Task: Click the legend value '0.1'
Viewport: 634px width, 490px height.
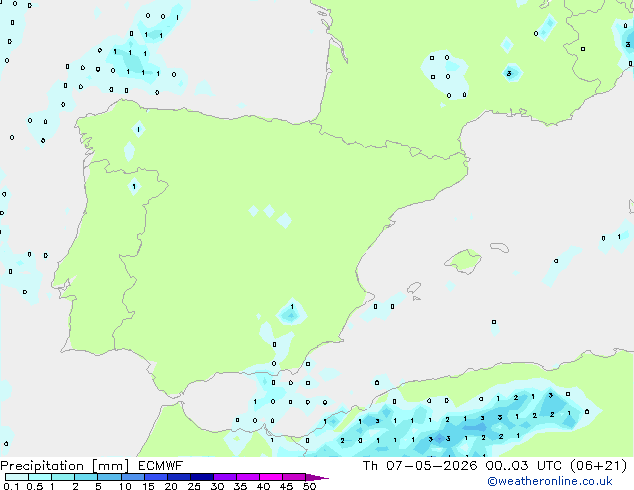Action: coord(11,486)
